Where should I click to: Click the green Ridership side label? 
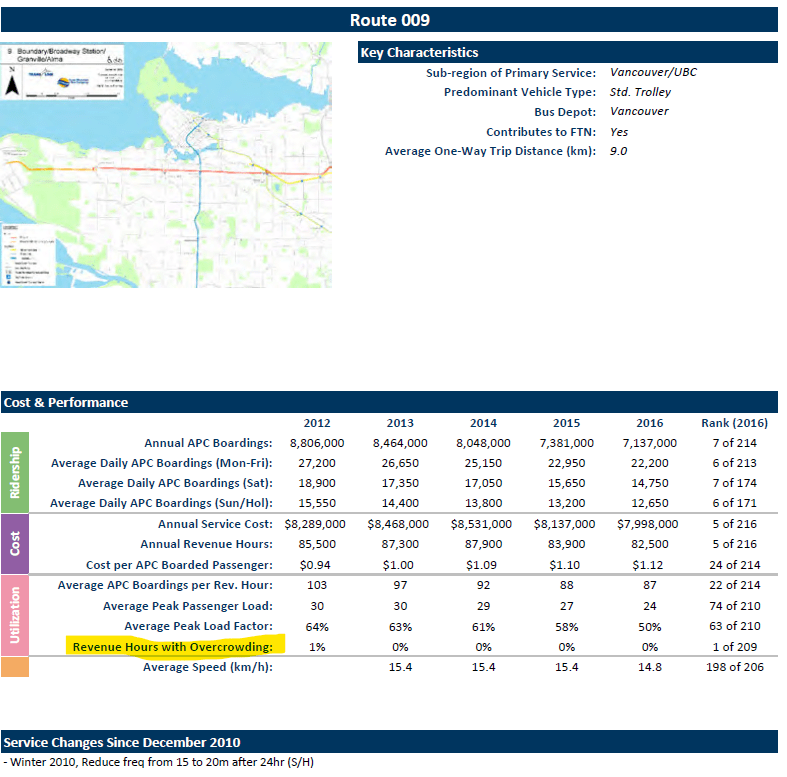pos(17,473)
